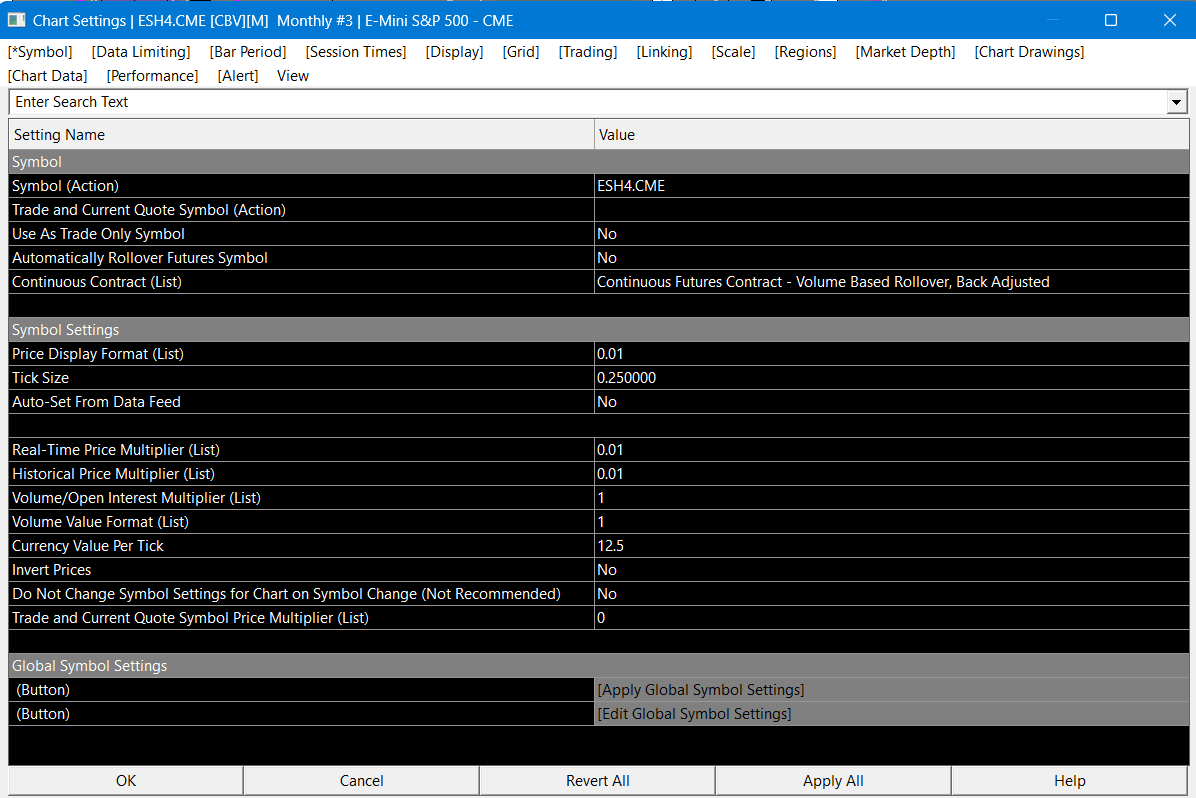Open the [Performance] tab

click(153, 76)
